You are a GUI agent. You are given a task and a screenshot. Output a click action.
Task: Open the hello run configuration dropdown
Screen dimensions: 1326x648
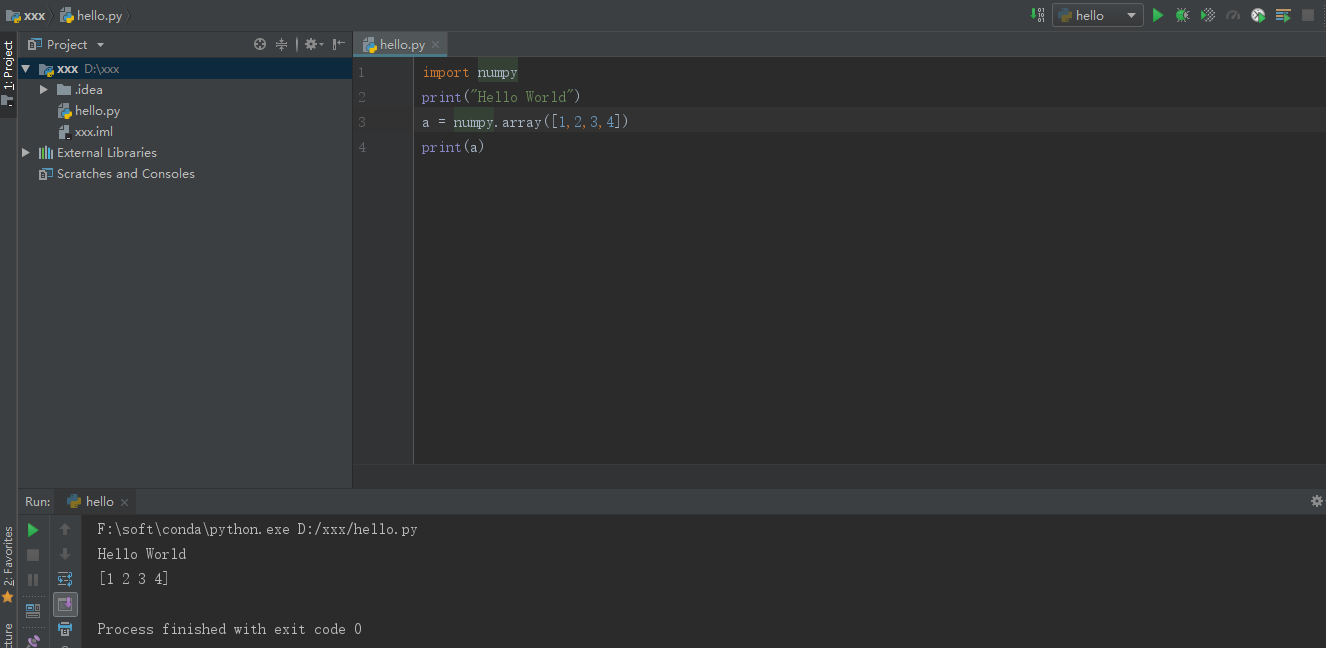[x=1097, y=15]
